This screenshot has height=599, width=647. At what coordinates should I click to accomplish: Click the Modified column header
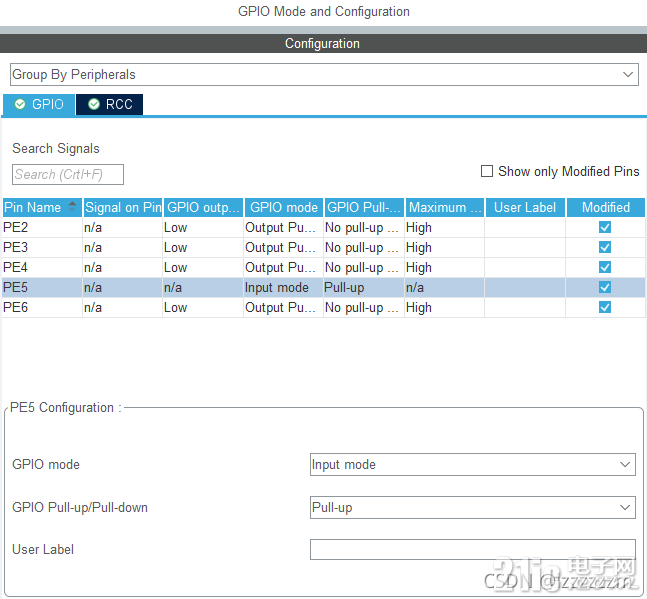pos(606,207)
